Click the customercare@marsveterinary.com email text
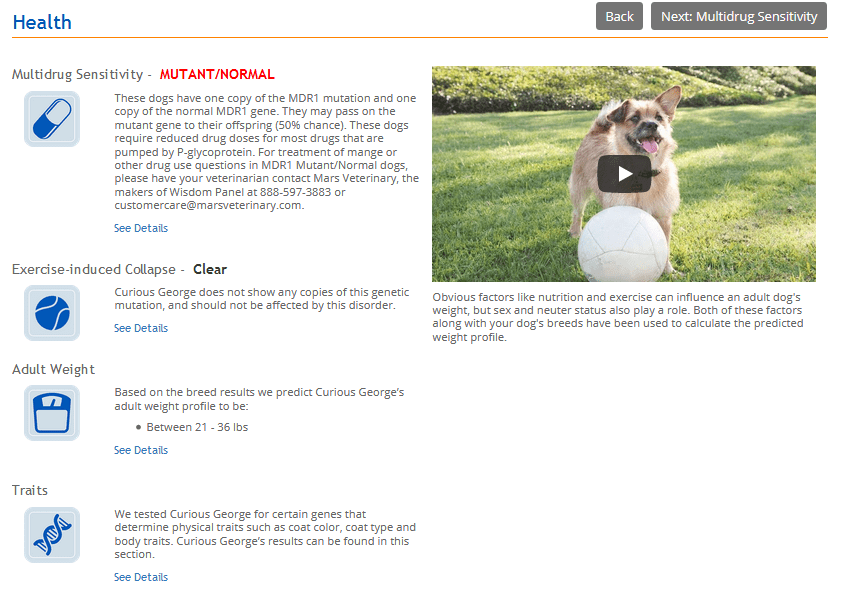Viewport: 849px width, 599px height. [209, 205]
